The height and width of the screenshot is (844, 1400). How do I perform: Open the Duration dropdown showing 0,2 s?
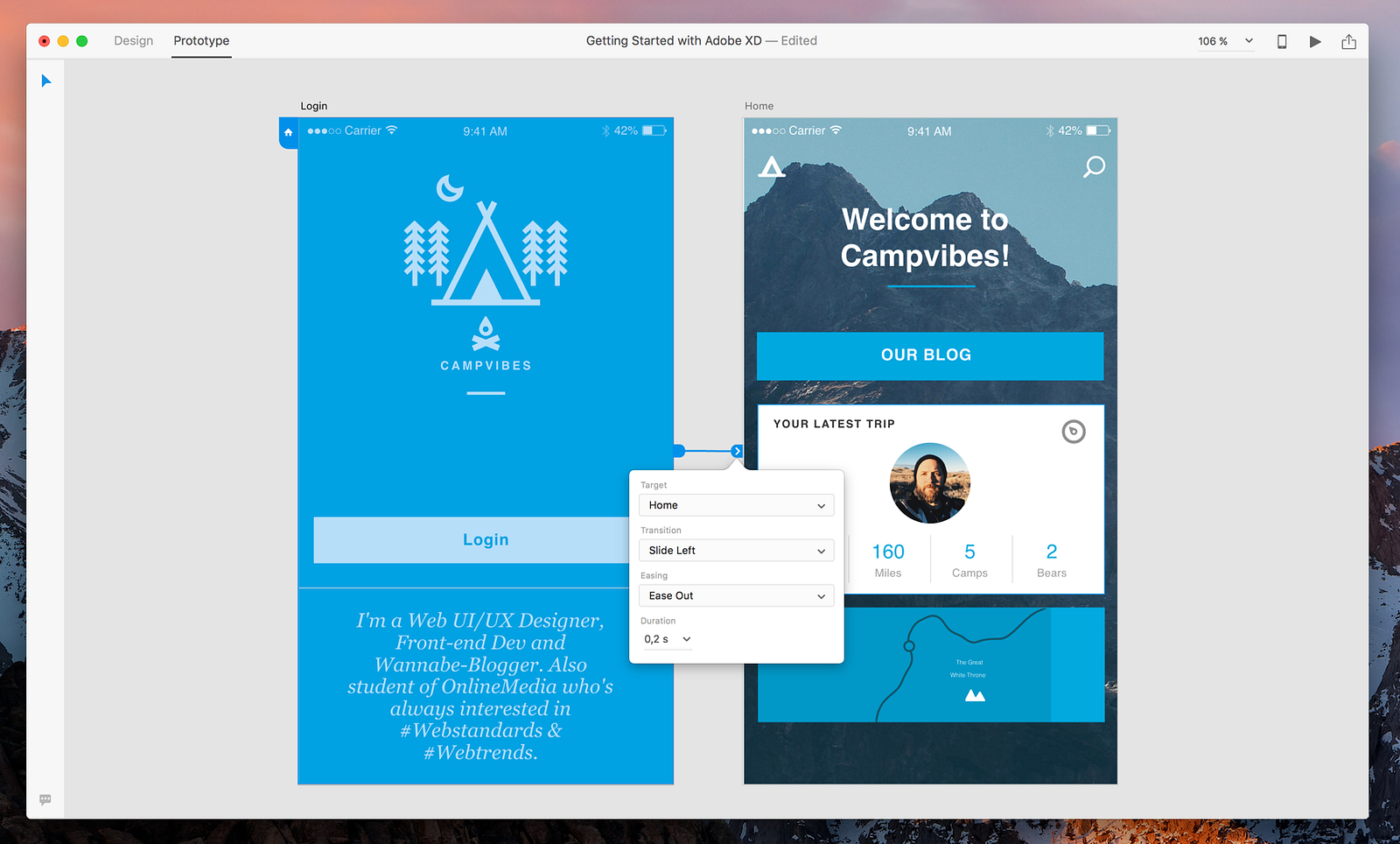[668, 639]
